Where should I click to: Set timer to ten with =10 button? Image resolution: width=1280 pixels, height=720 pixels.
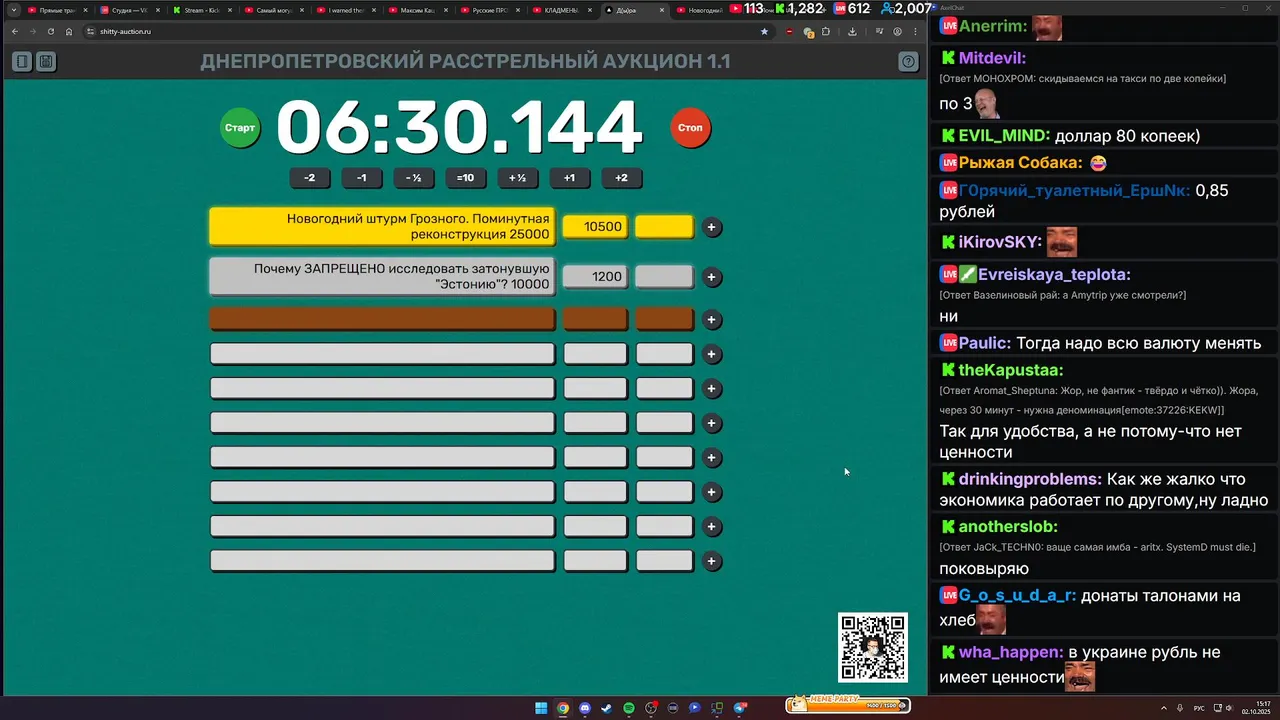465,178
